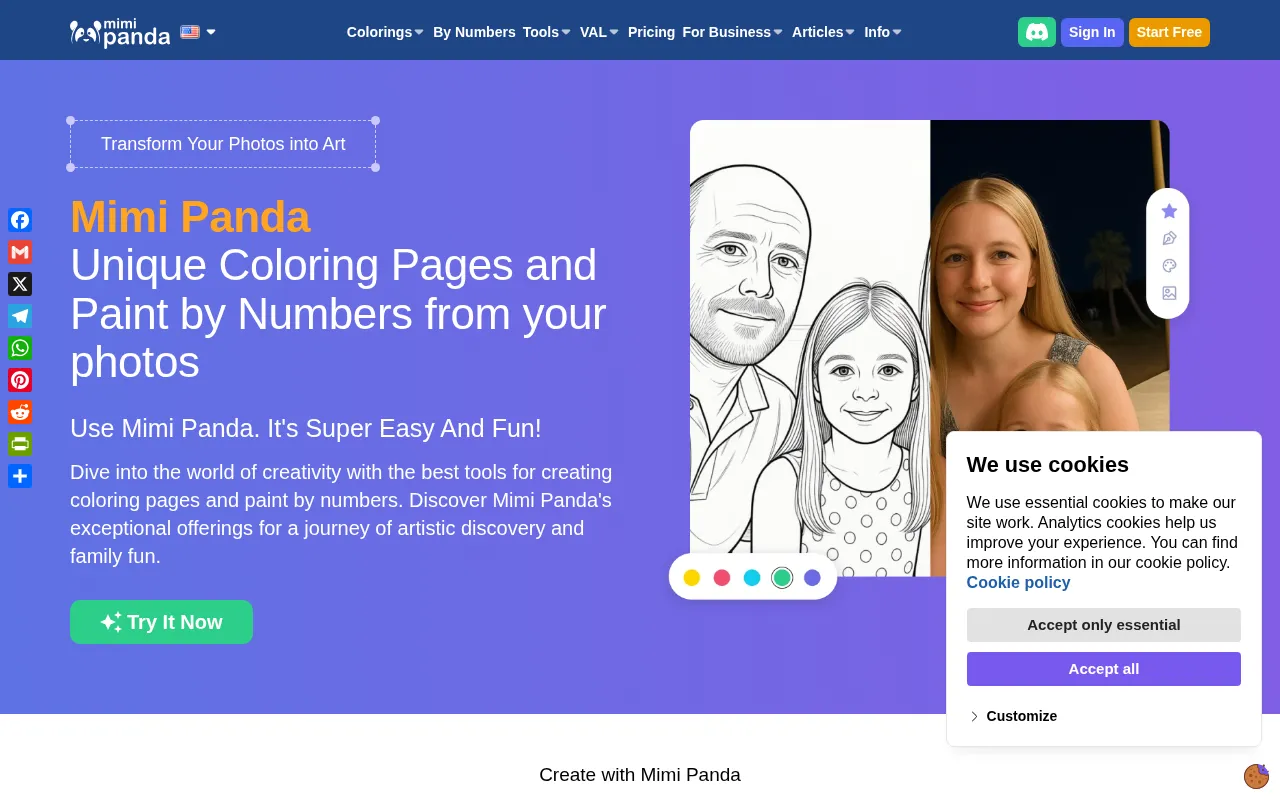The height and width of the screenshot is (800, 1280).
Task: Click the palette icon in image toolbar
Action: [x=1169, y=266]
